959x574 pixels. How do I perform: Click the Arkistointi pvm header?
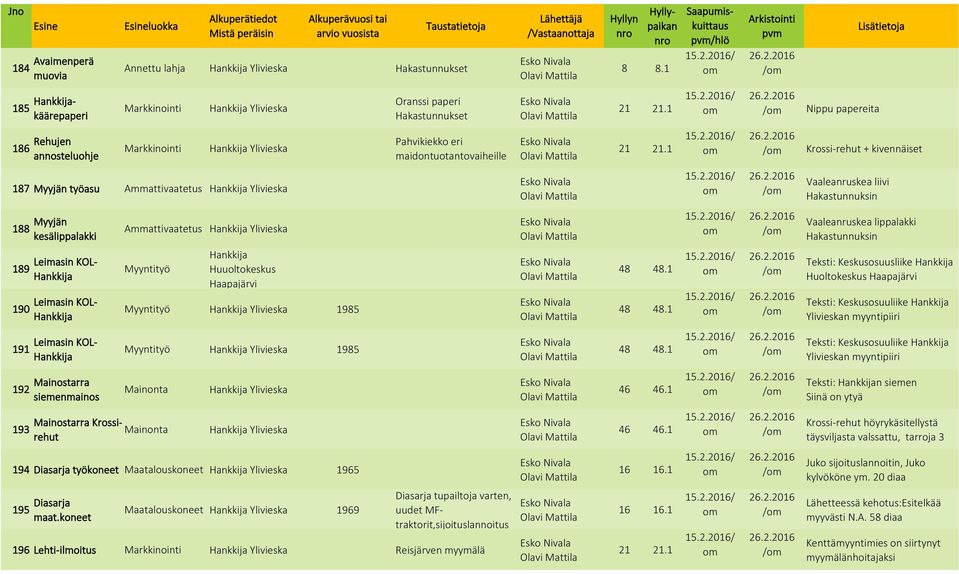[x=772, y=26]
